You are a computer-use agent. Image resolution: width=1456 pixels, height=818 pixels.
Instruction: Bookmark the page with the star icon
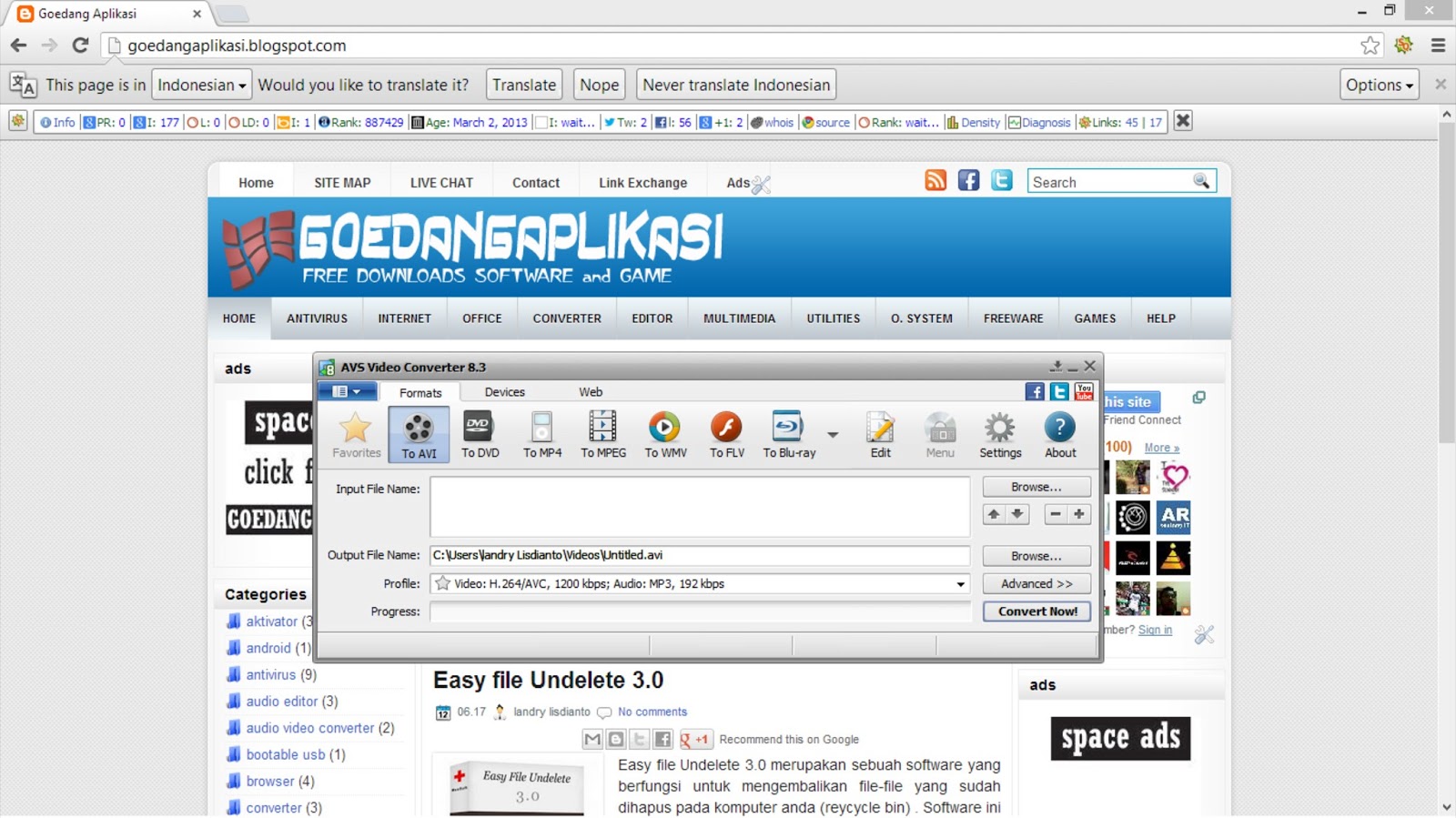(x=1370, y=45)
